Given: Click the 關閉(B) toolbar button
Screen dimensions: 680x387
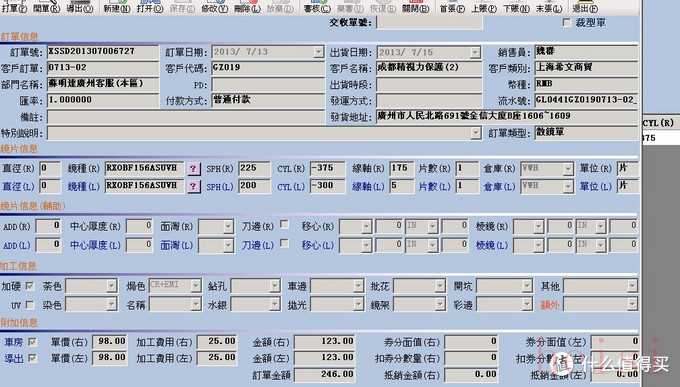Looking at the screenshot, I should pyautogui.click(x=415, y=7).
